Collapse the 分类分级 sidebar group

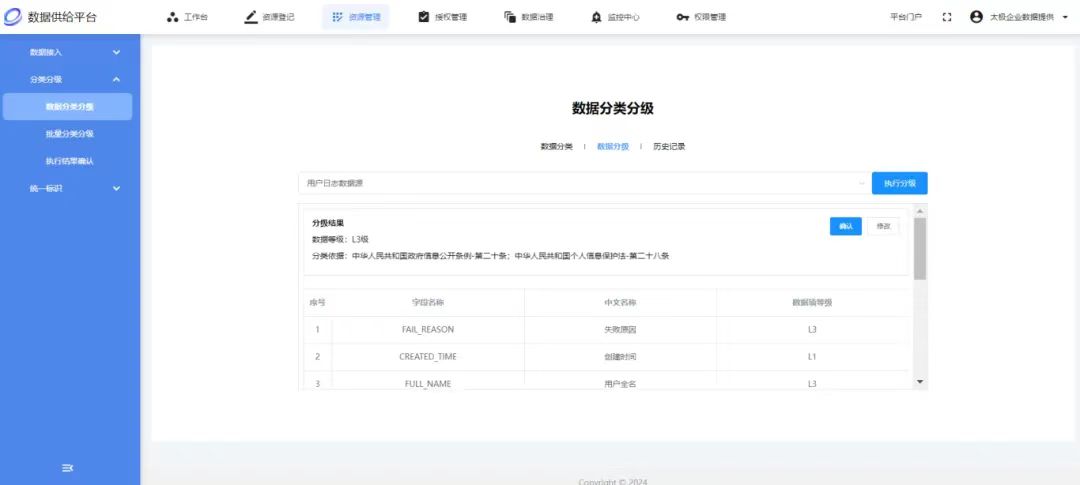pyautogui.click(x=68, y=79)
